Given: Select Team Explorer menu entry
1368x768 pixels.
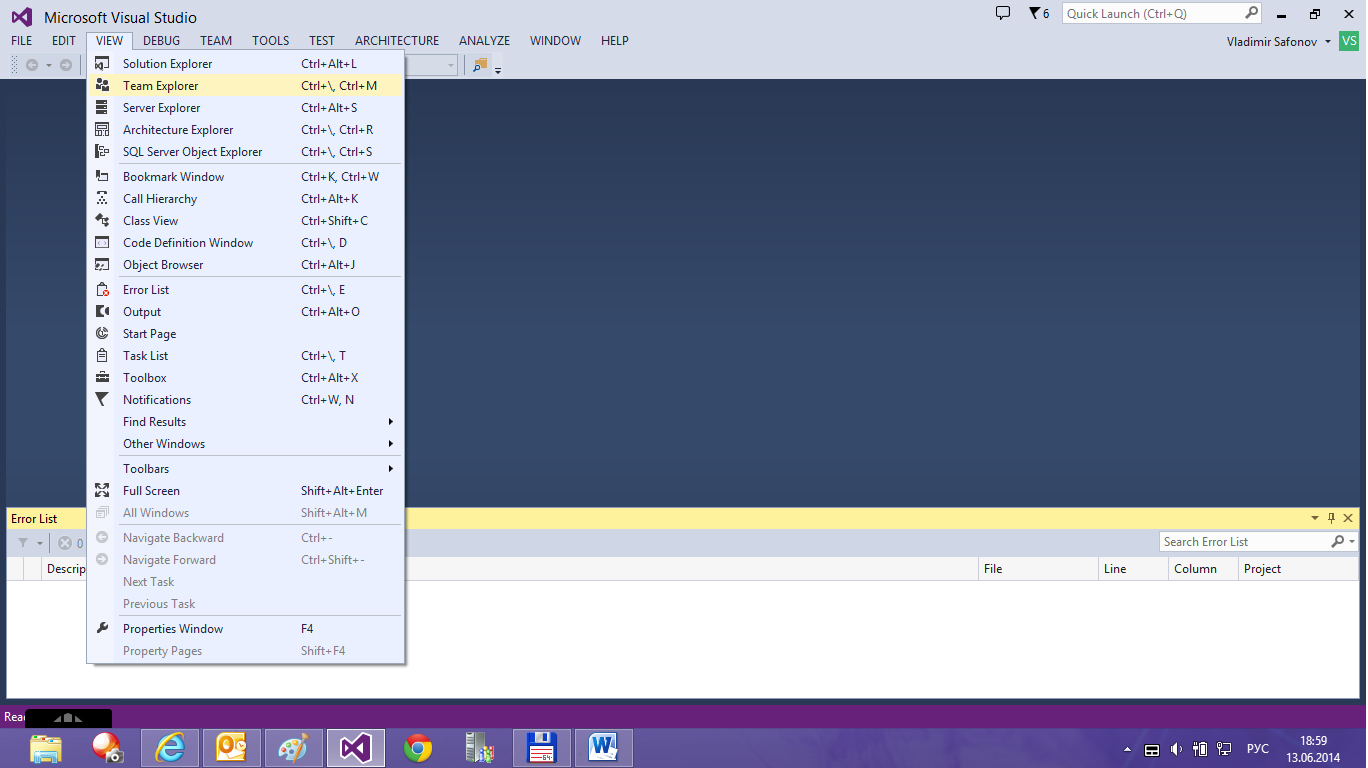Looking at the screenshot, I should tap(245, 86).
